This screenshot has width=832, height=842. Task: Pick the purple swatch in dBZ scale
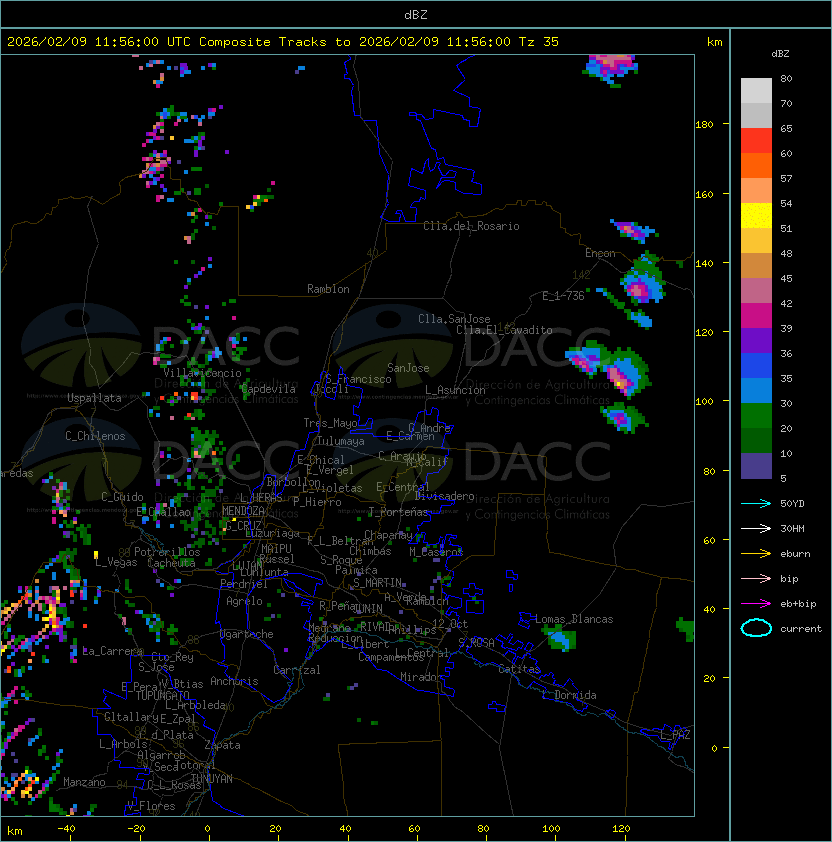coord(756,340)
